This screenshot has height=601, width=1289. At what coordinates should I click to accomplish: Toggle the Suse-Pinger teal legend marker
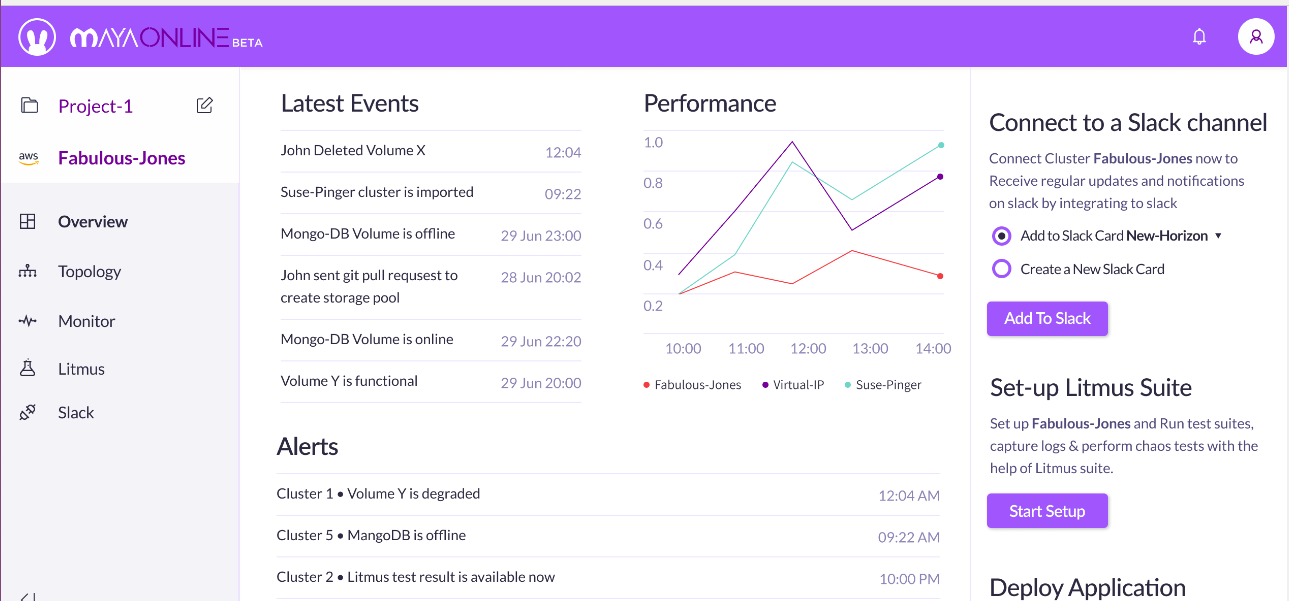848,385
